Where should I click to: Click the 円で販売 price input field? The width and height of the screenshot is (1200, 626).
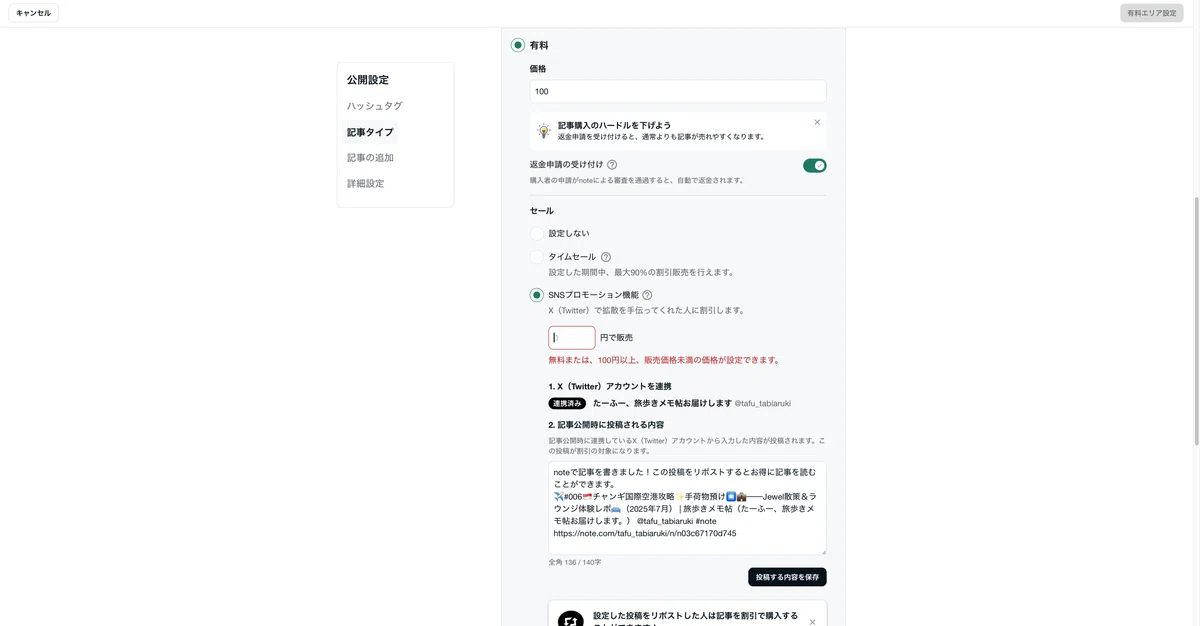click(572, 338)
